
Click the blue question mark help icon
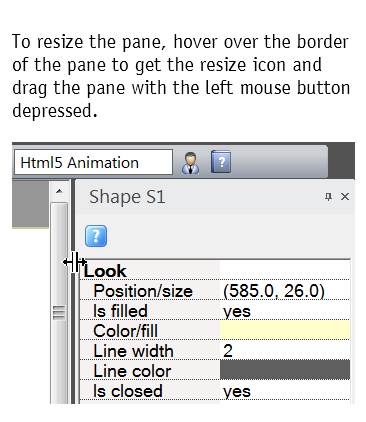pos(96,236)
